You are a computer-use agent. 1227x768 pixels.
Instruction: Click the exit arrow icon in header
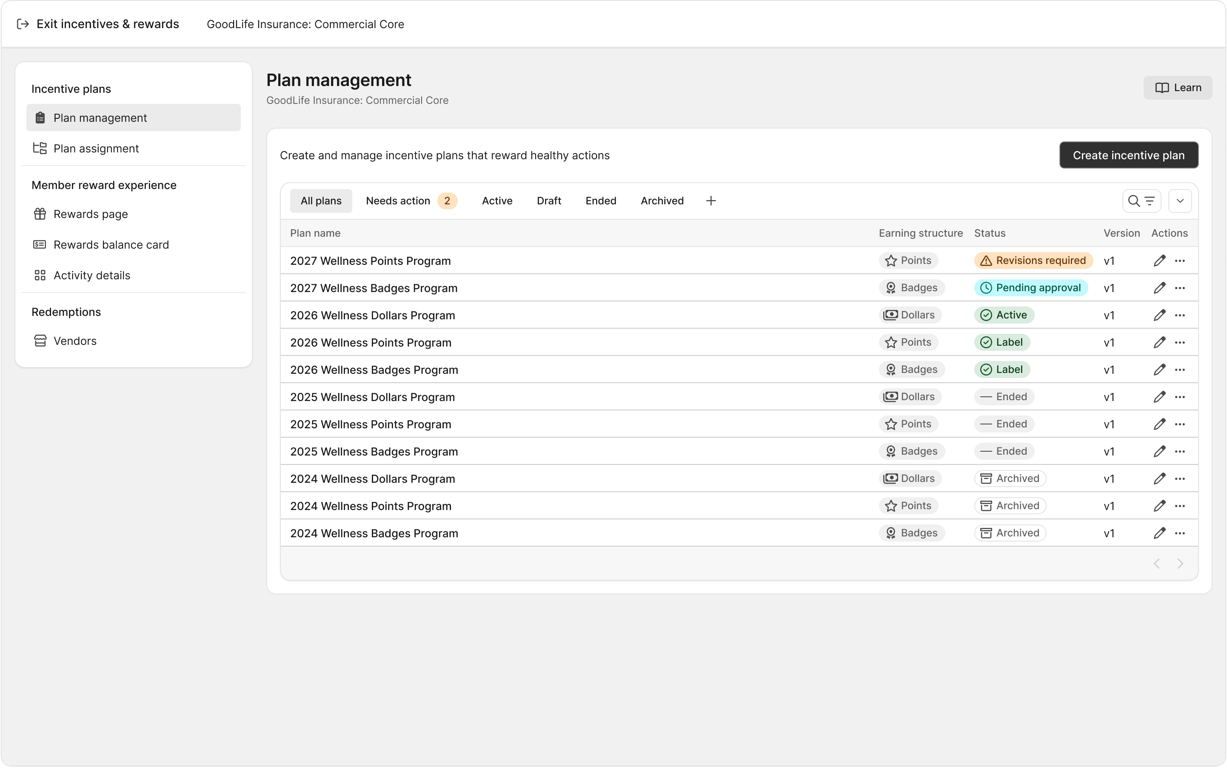23,24
